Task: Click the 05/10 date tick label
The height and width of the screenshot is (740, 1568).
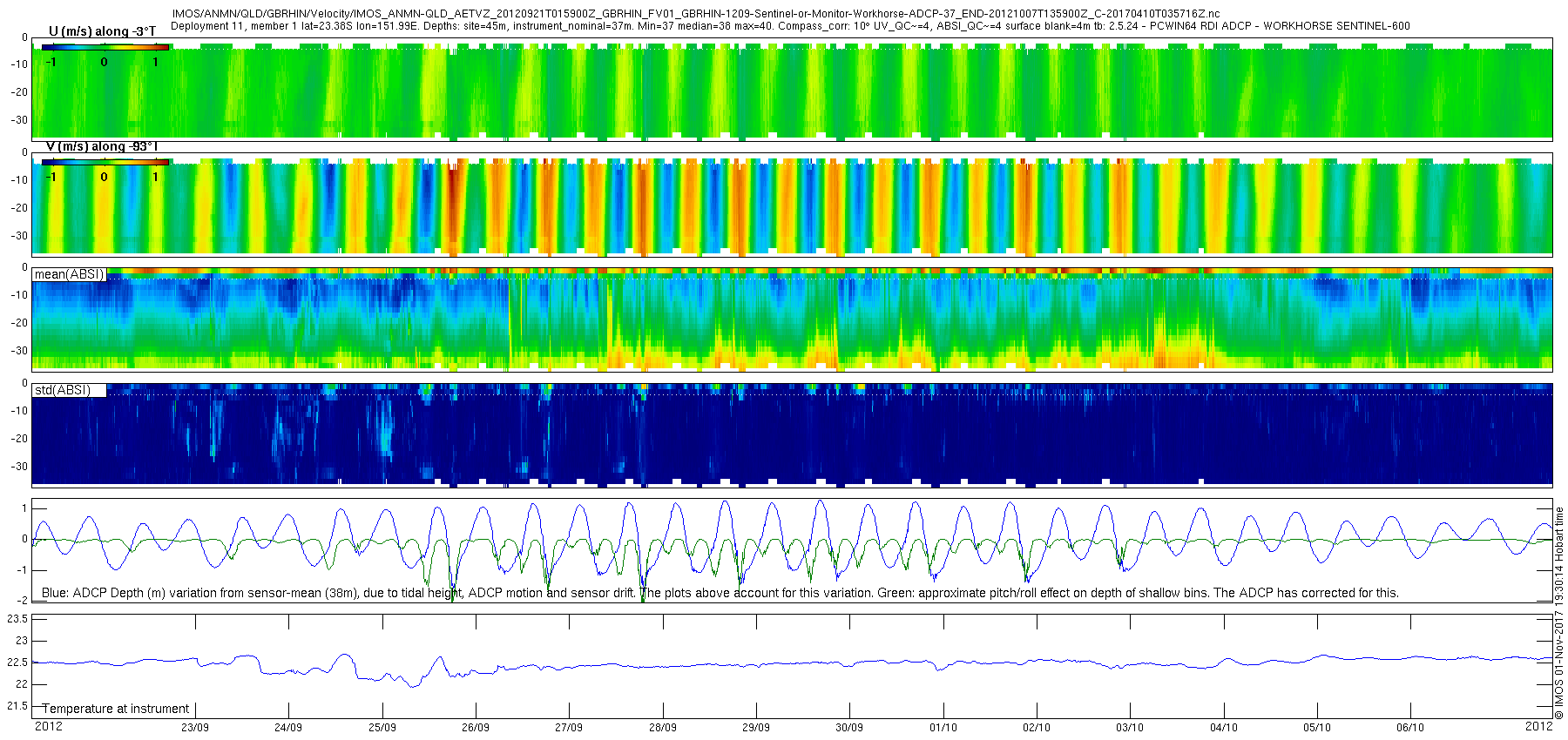Action: (x=1317, y=728)
